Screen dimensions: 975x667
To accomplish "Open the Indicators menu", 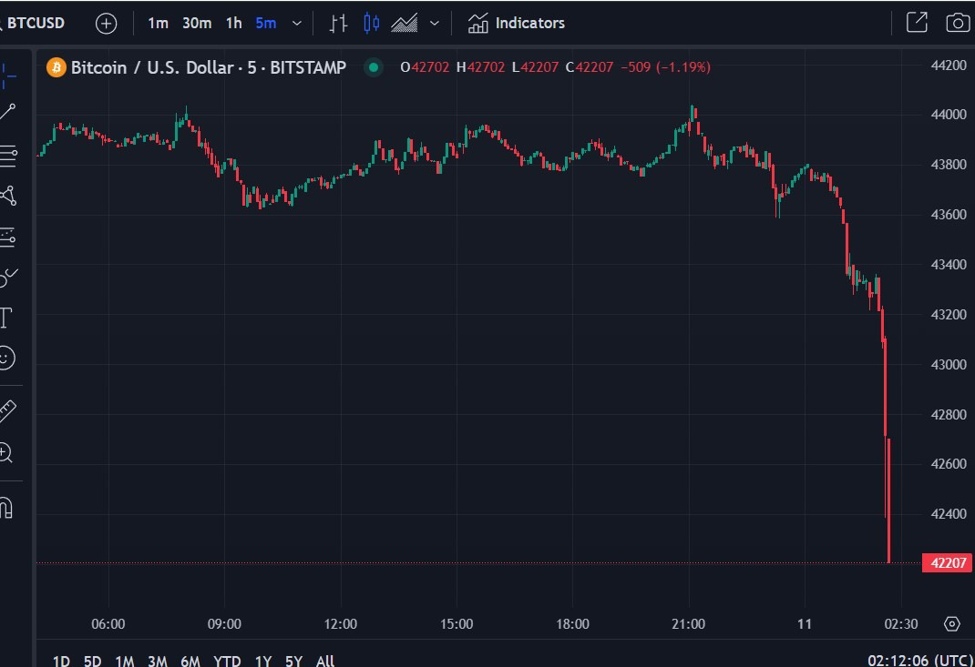I will pos(516,23).
